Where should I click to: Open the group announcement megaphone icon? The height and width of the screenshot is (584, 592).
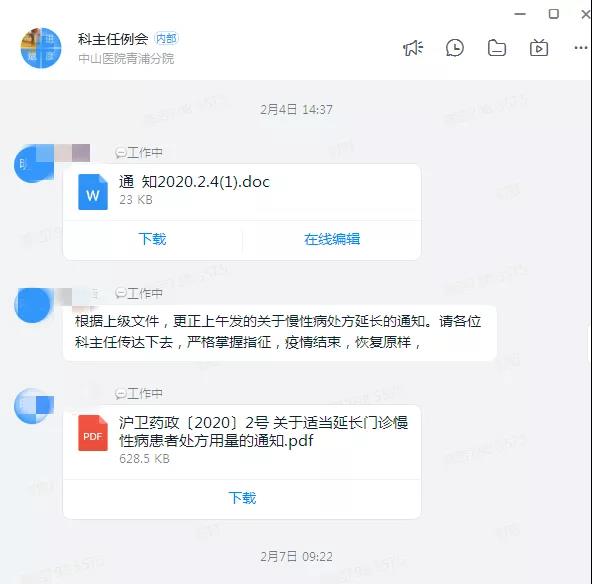[x=413, y=48]
